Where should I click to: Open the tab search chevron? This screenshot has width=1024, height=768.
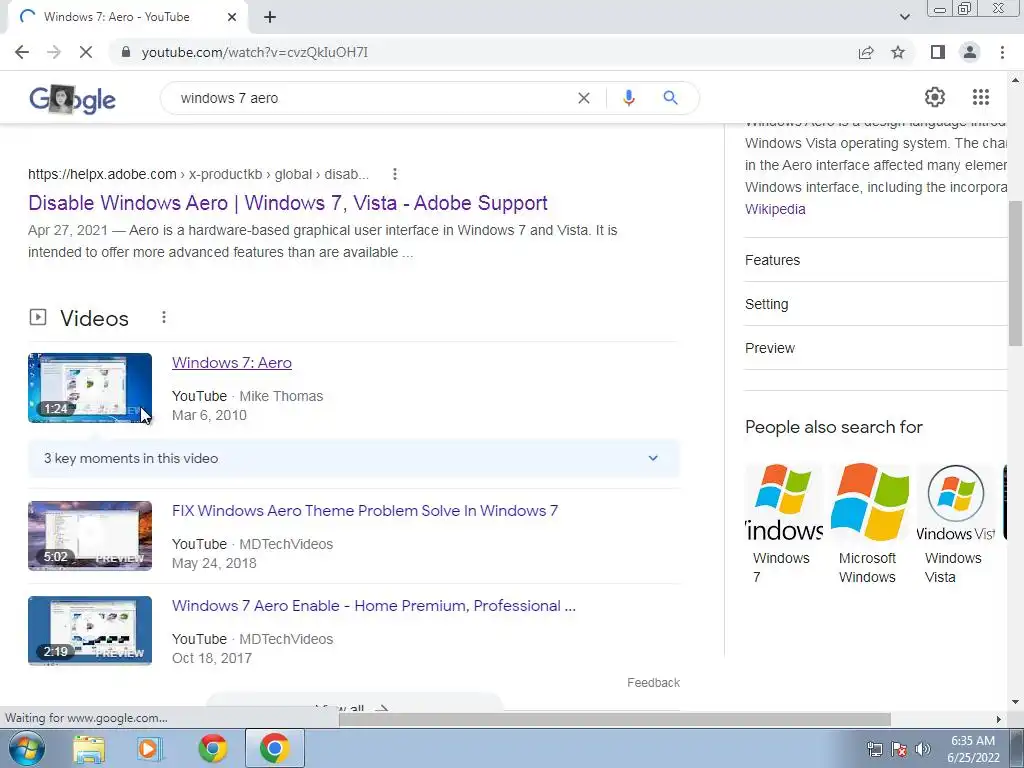click(x=904, y=17)
